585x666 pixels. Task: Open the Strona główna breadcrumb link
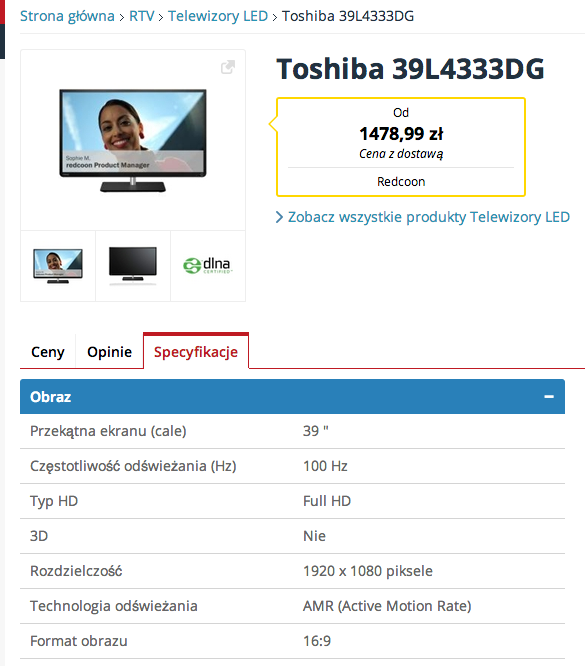(67, 16)
